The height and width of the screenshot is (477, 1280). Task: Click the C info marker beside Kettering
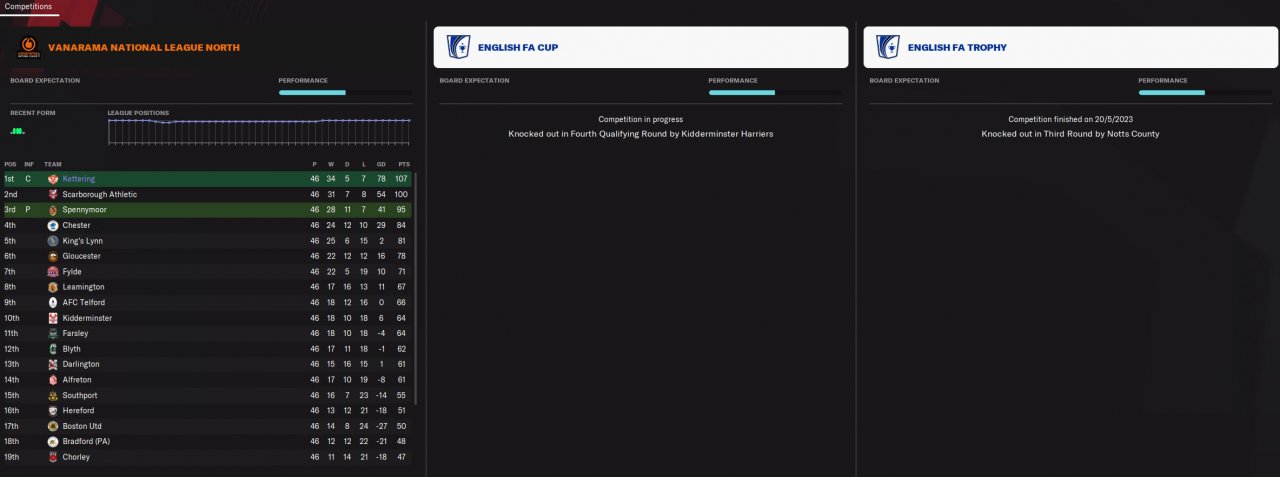28,179
